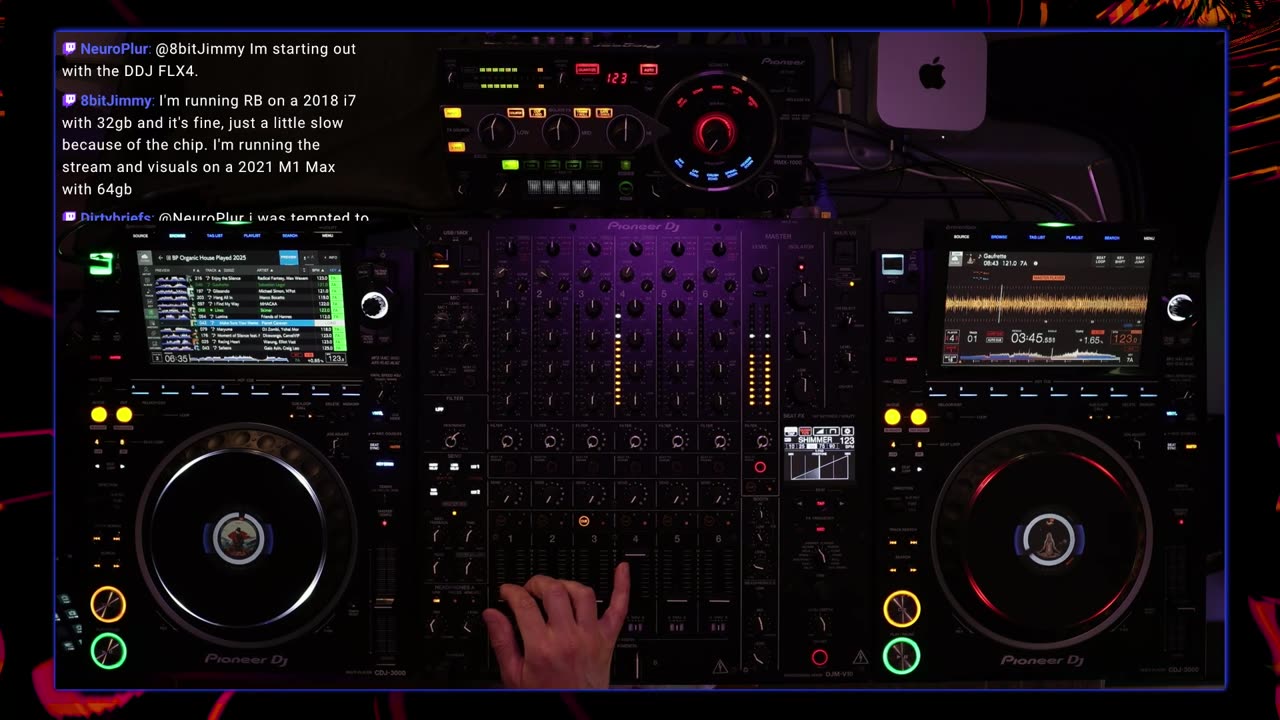Toggle the QUANTIZE button on the RMX-1000
The width and height of the screenshot is (1280, 720).
[587, 69]
